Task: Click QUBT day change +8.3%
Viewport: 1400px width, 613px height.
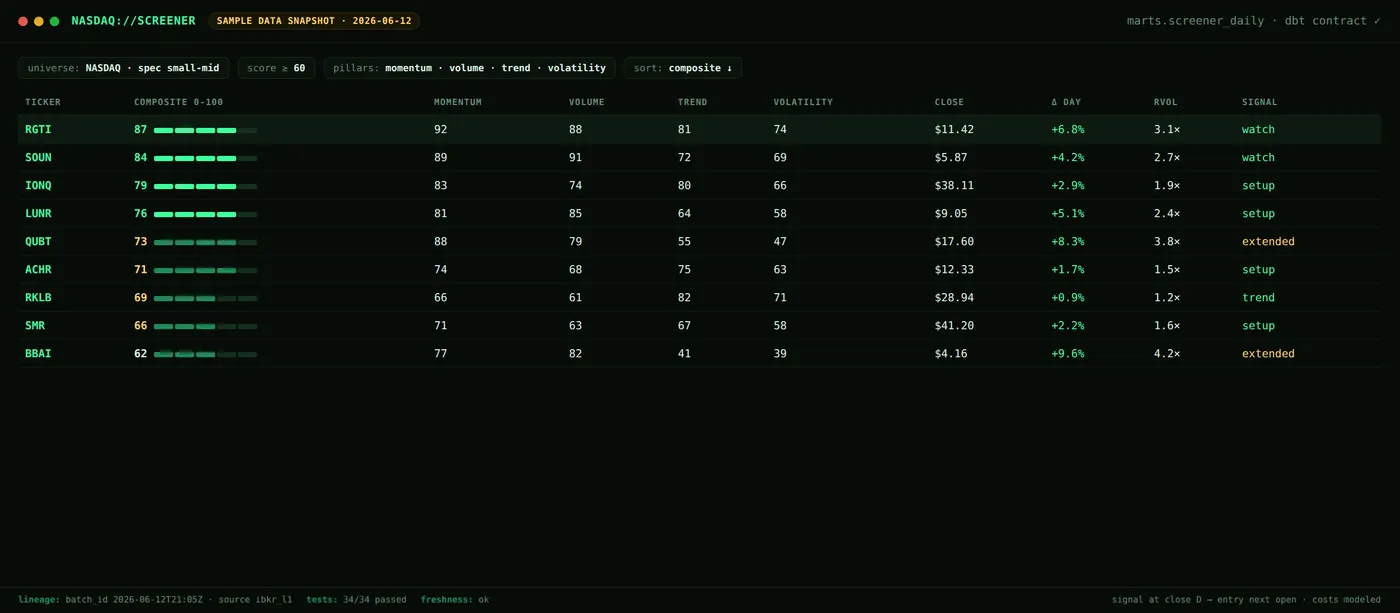Action: [x=1068, y=241]
